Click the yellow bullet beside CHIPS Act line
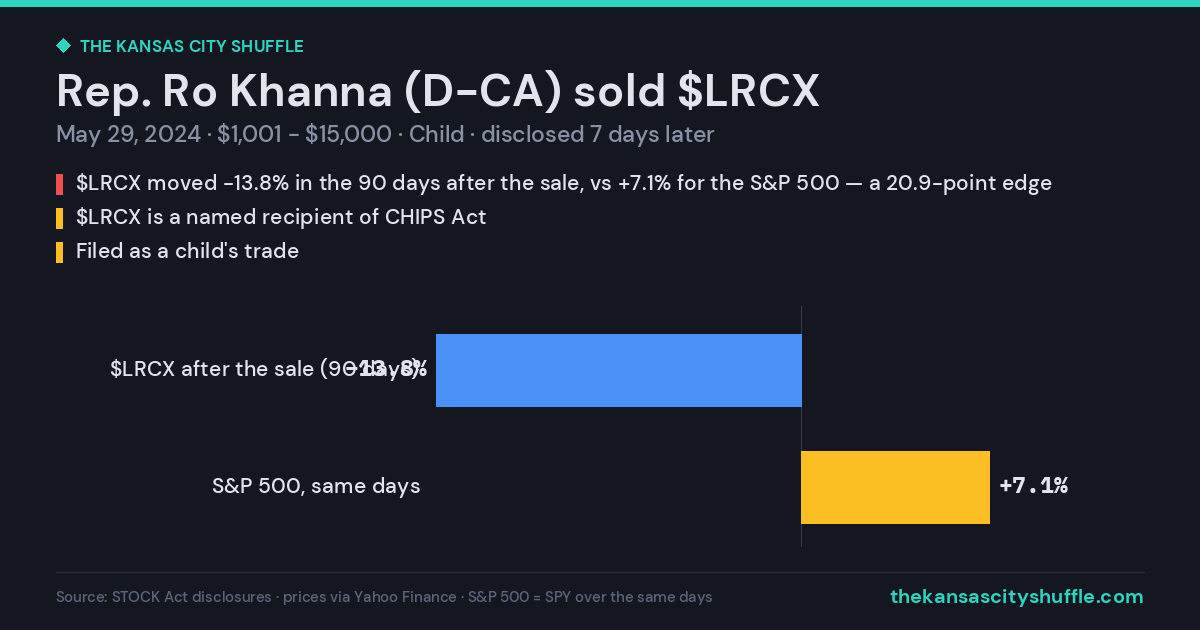1200x630 pixels. pos(59,218)
